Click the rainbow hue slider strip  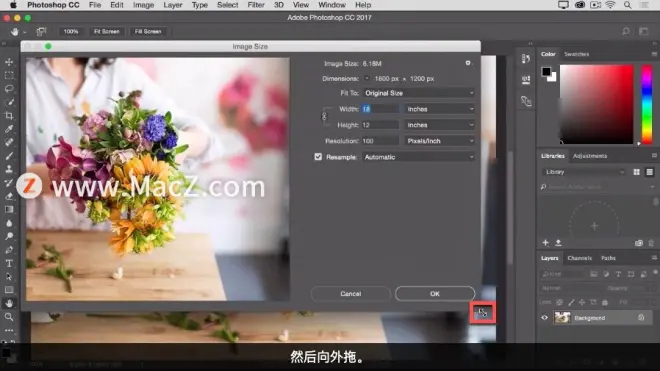(647, 104)
